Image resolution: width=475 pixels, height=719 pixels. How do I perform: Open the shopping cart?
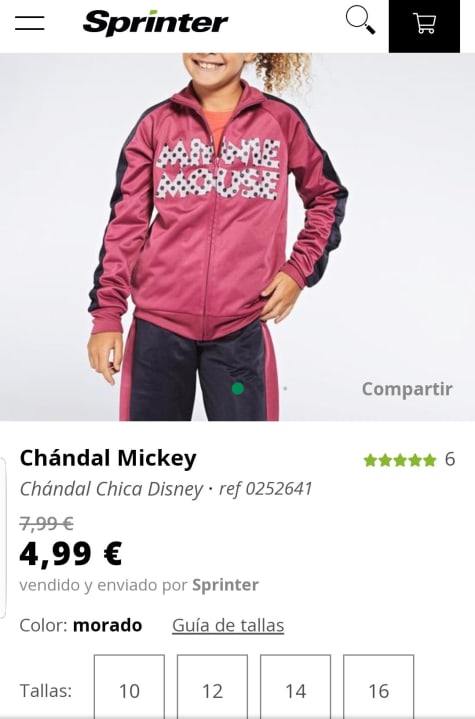click(424, 26)
